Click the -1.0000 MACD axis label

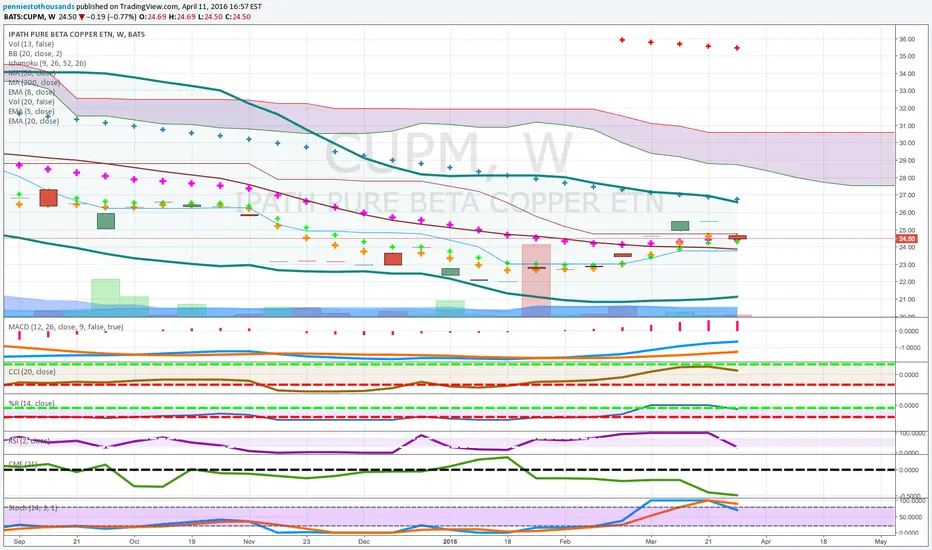909,348
